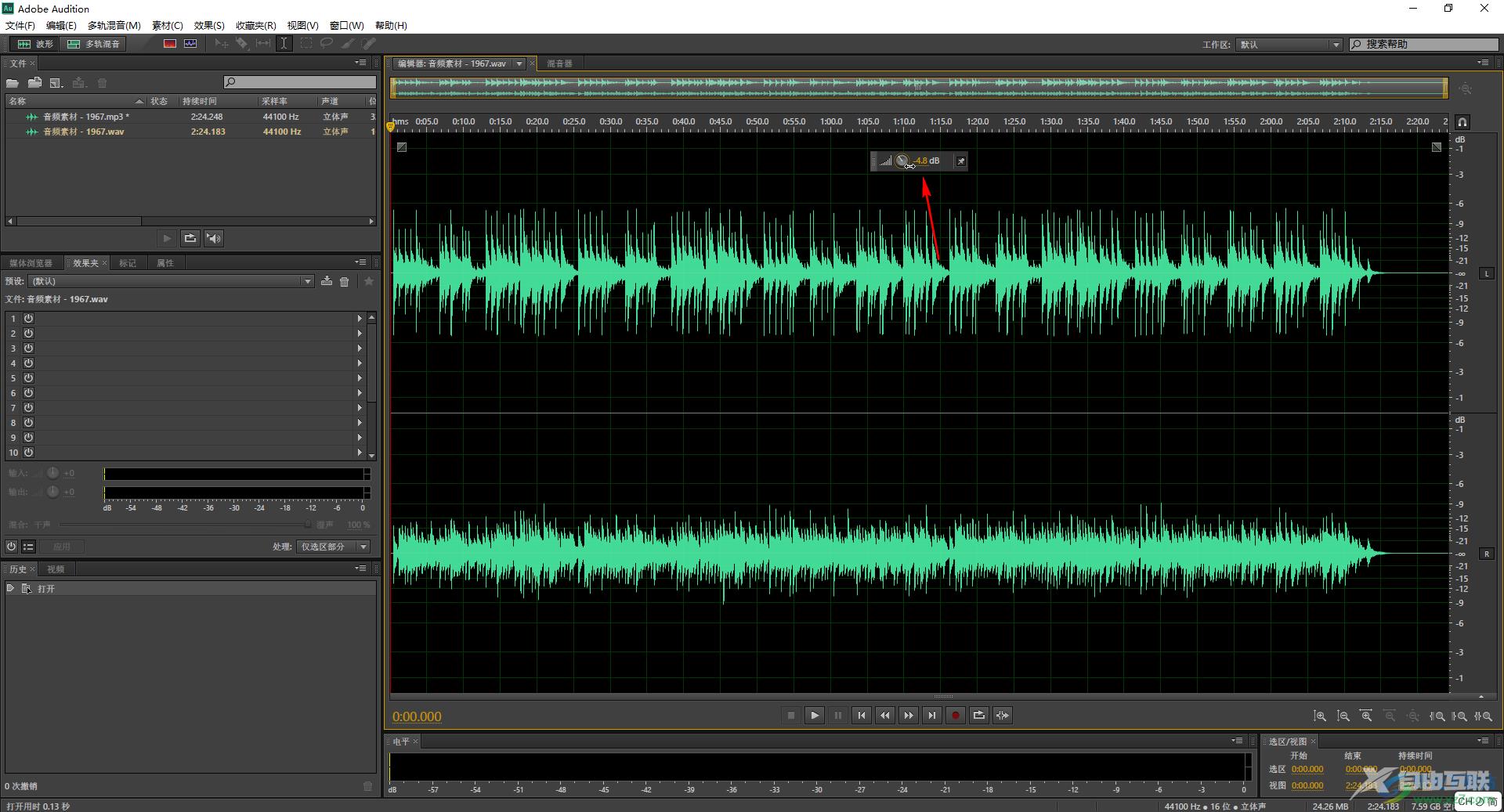This screenshot has height=812, width=1504.
Task: Import file icon in Files panel
Action: tap(34, 83)
